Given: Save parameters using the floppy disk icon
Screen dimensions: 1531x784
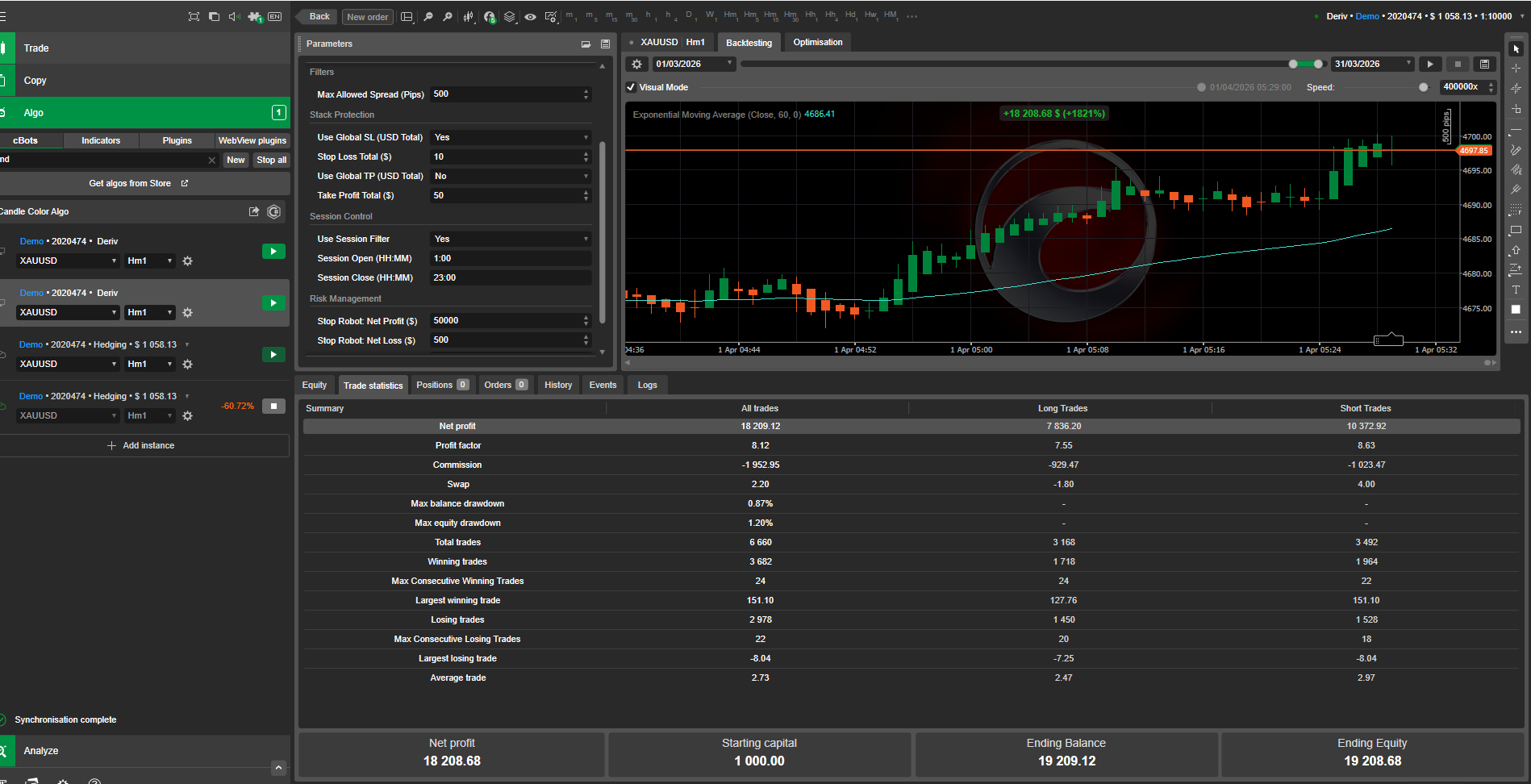Looking at the screenshot, I should [605, 44].
